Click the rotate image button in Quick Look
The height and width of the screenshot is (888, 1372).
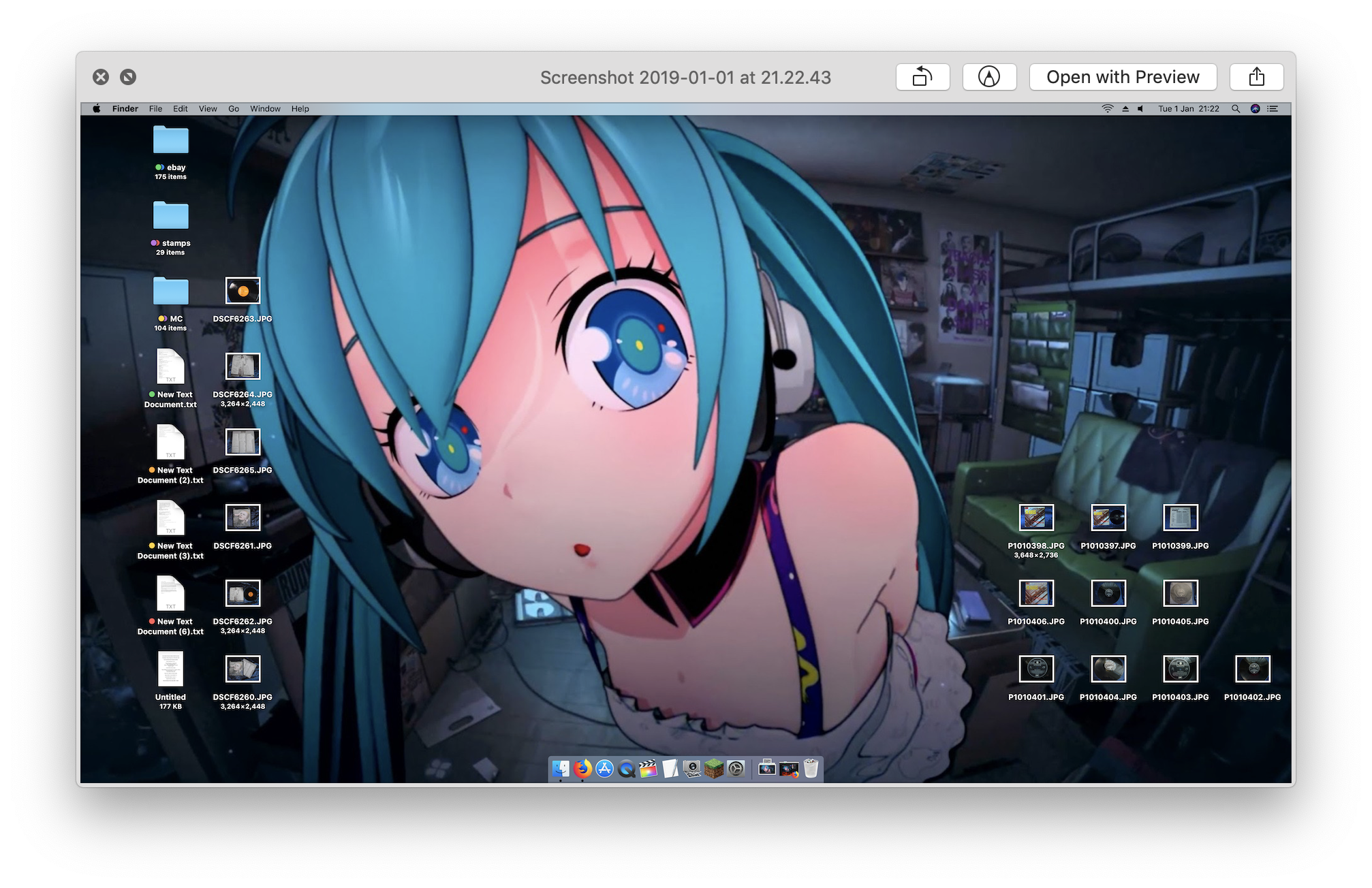[922, 77]
